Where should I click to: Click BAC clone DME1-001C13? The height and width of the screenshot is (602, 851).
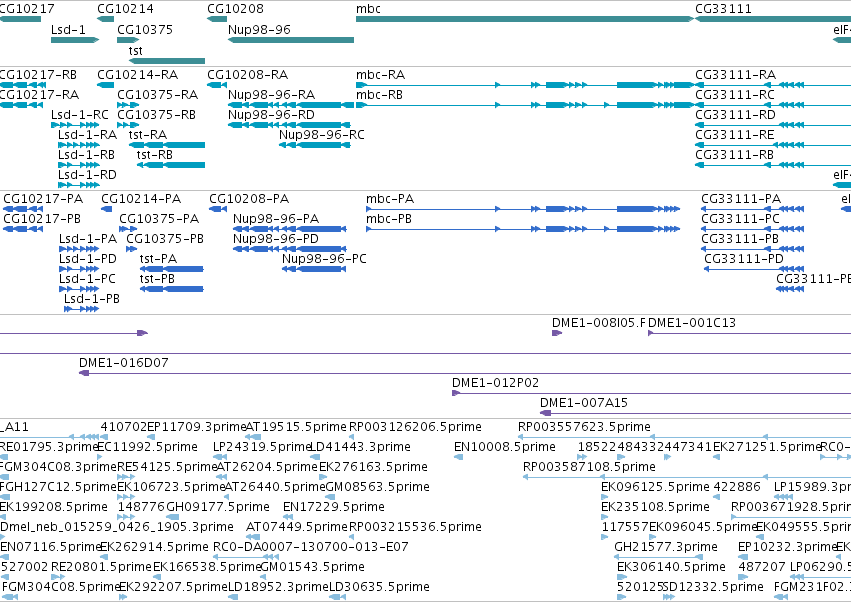point(750,333)
